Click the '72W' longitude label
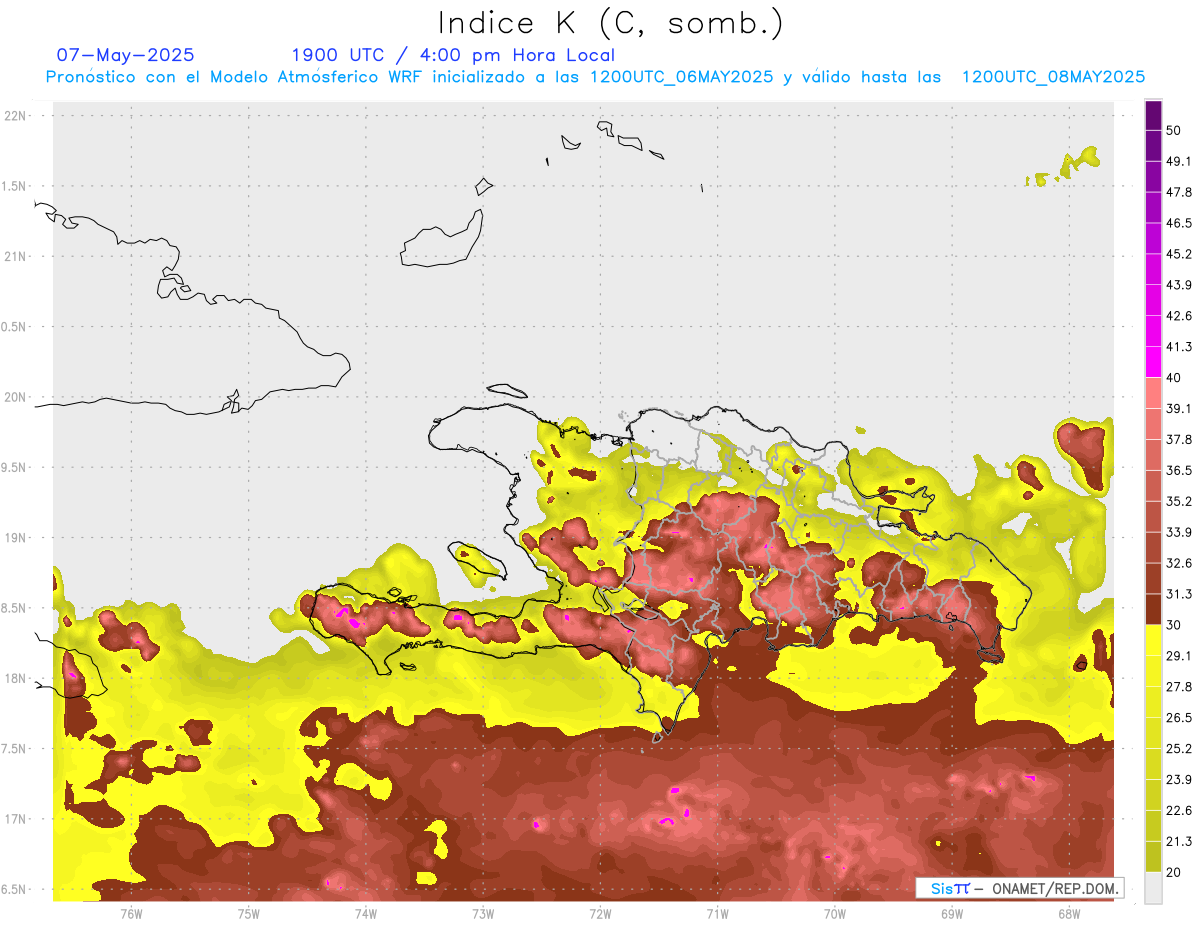 pyautogui.click(x=600, y=914)
